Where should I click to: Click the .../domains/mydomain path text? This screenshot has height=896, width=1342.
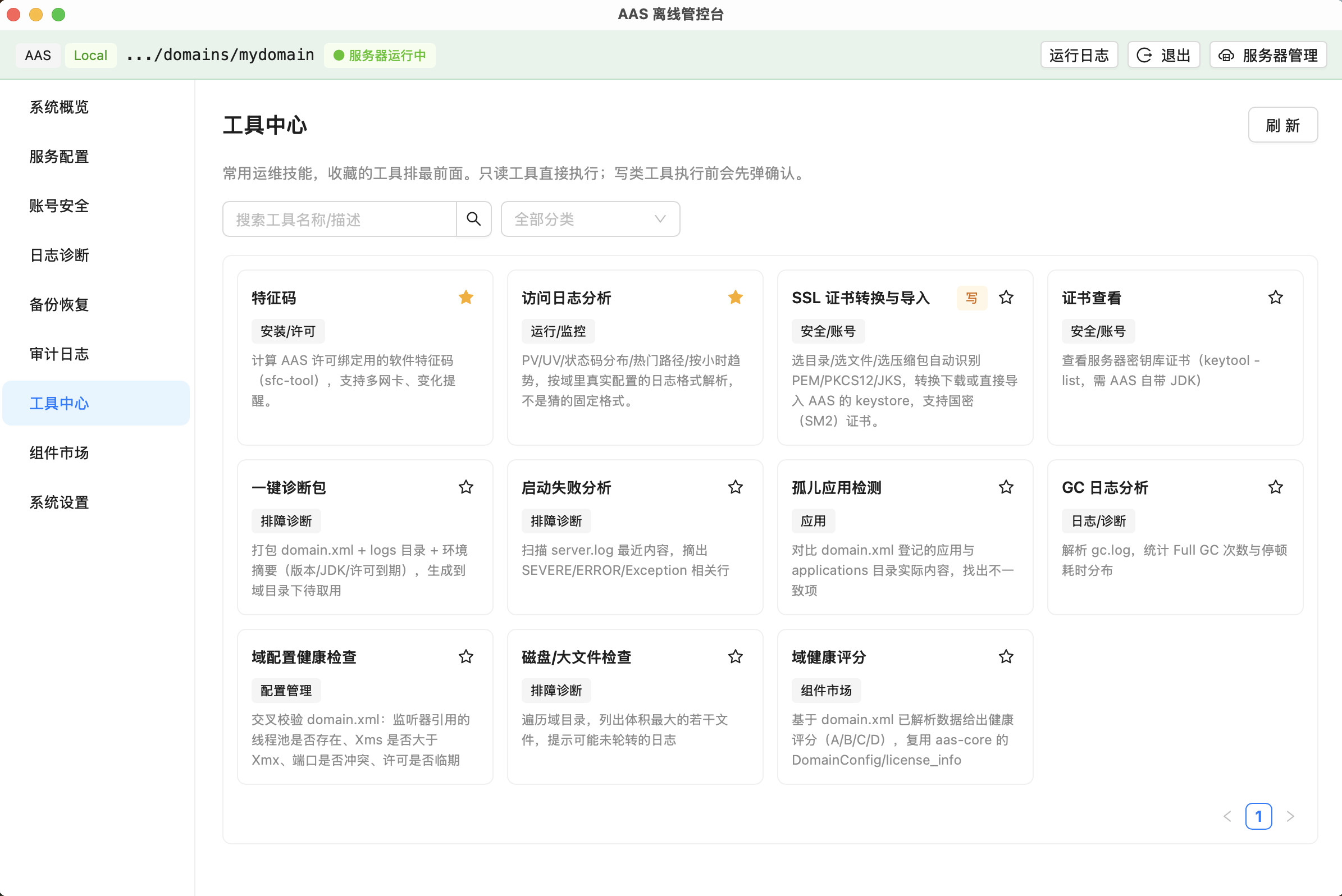click(x=220, y=56)
